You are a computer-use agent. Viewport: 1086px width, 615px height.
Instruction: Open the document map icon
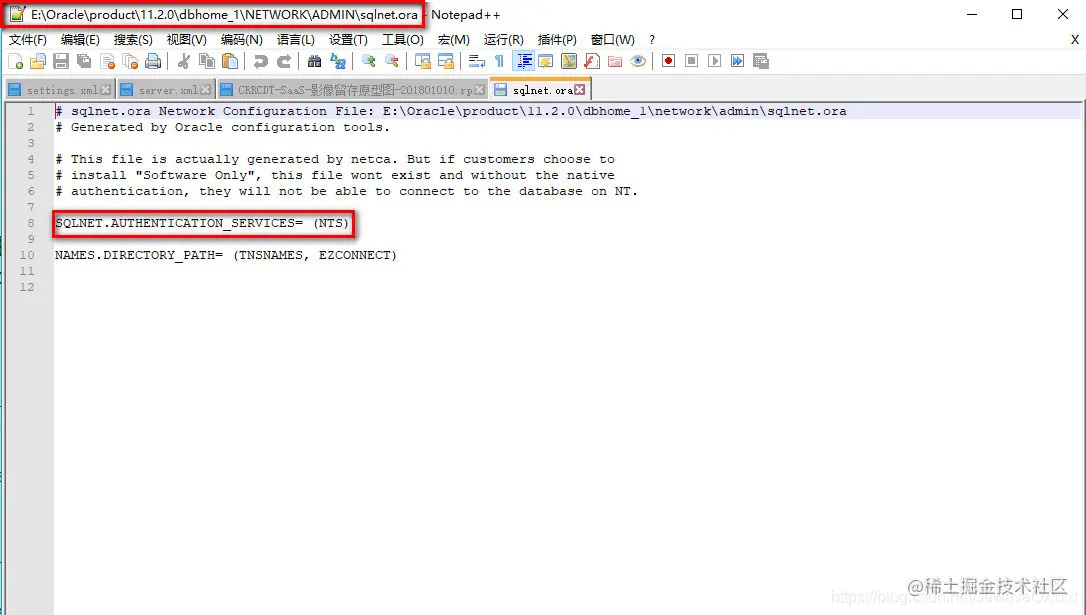pos(569,62)
